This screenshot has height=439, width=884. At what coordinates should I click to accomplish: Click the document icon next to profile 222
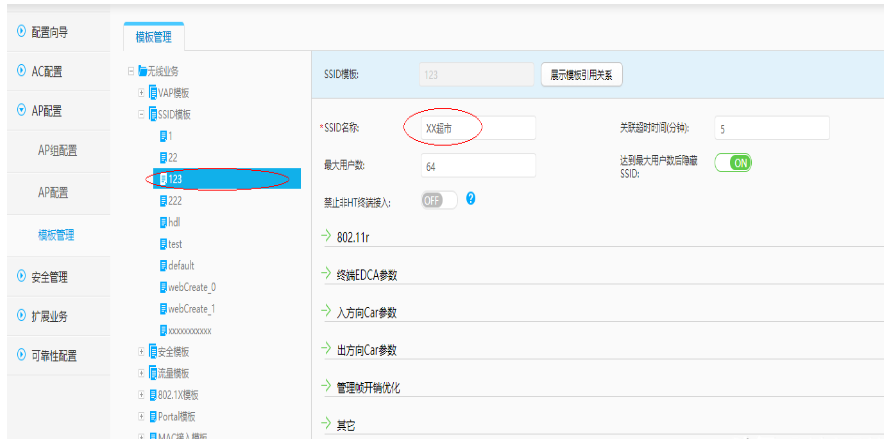[x=163, y=201]
